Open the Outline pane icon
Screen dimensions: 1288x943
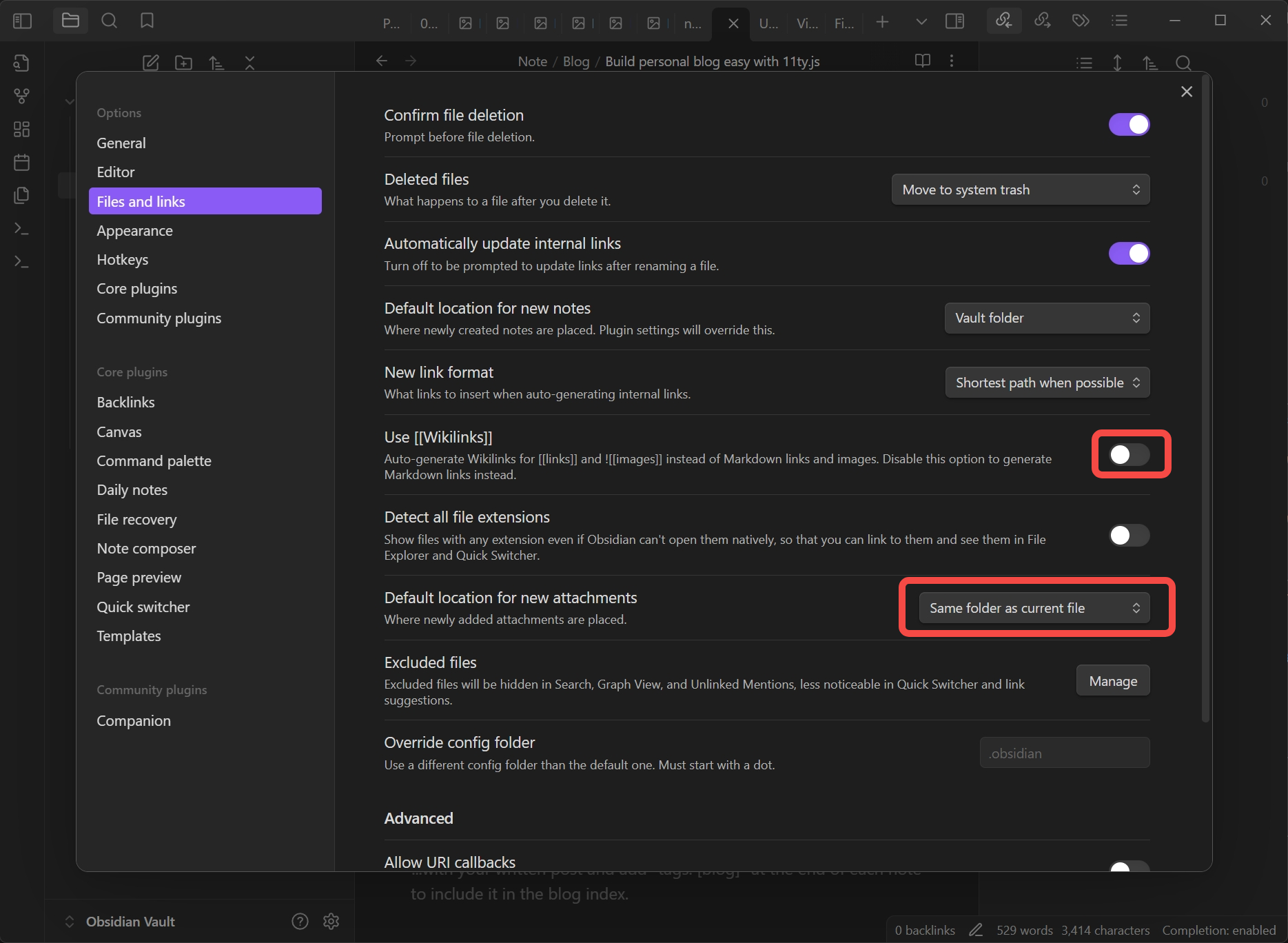point(1120,21)
